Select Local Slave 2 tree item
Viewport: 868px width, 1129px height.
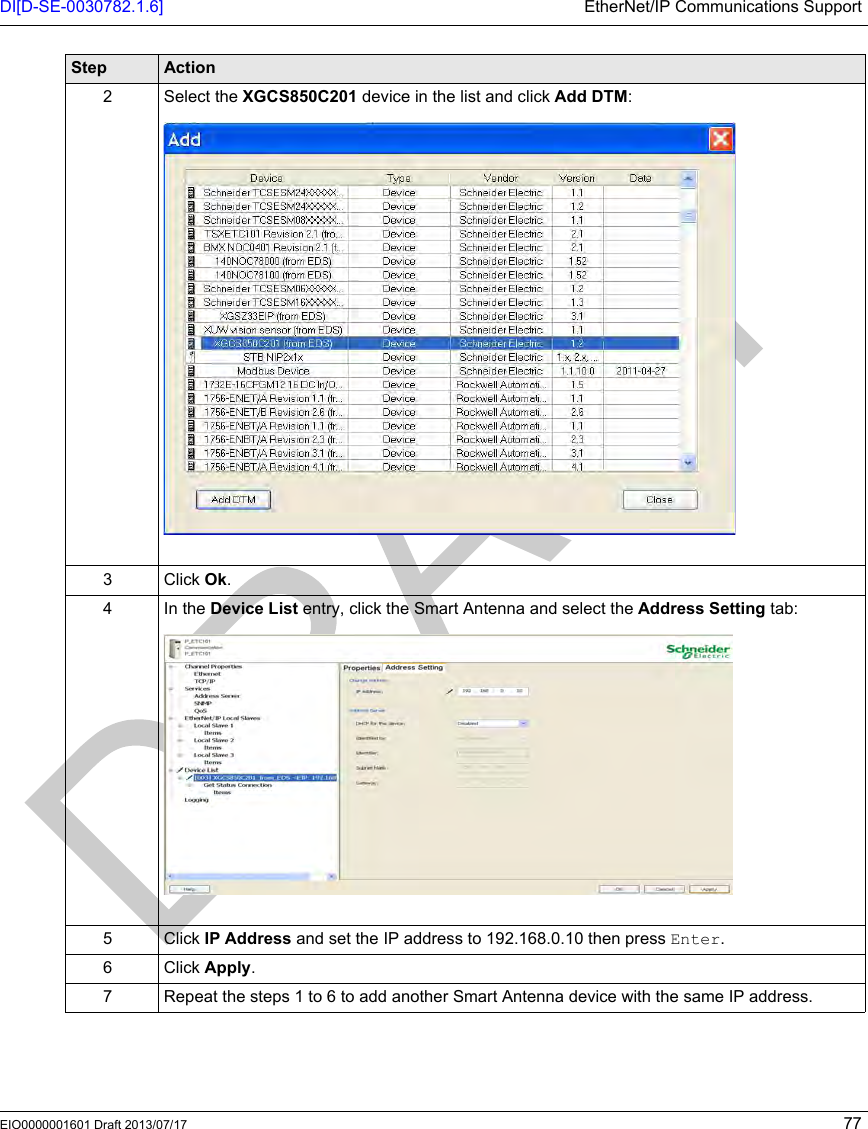tap(213, 740)
